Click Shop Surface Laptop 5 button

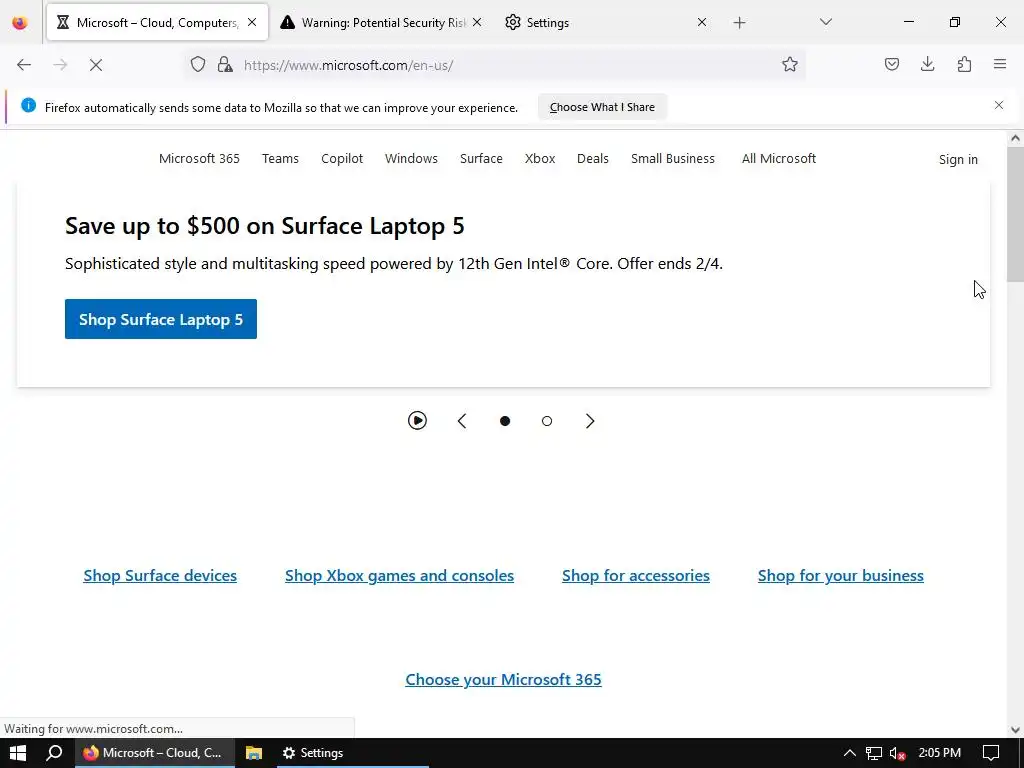point(161,319)
